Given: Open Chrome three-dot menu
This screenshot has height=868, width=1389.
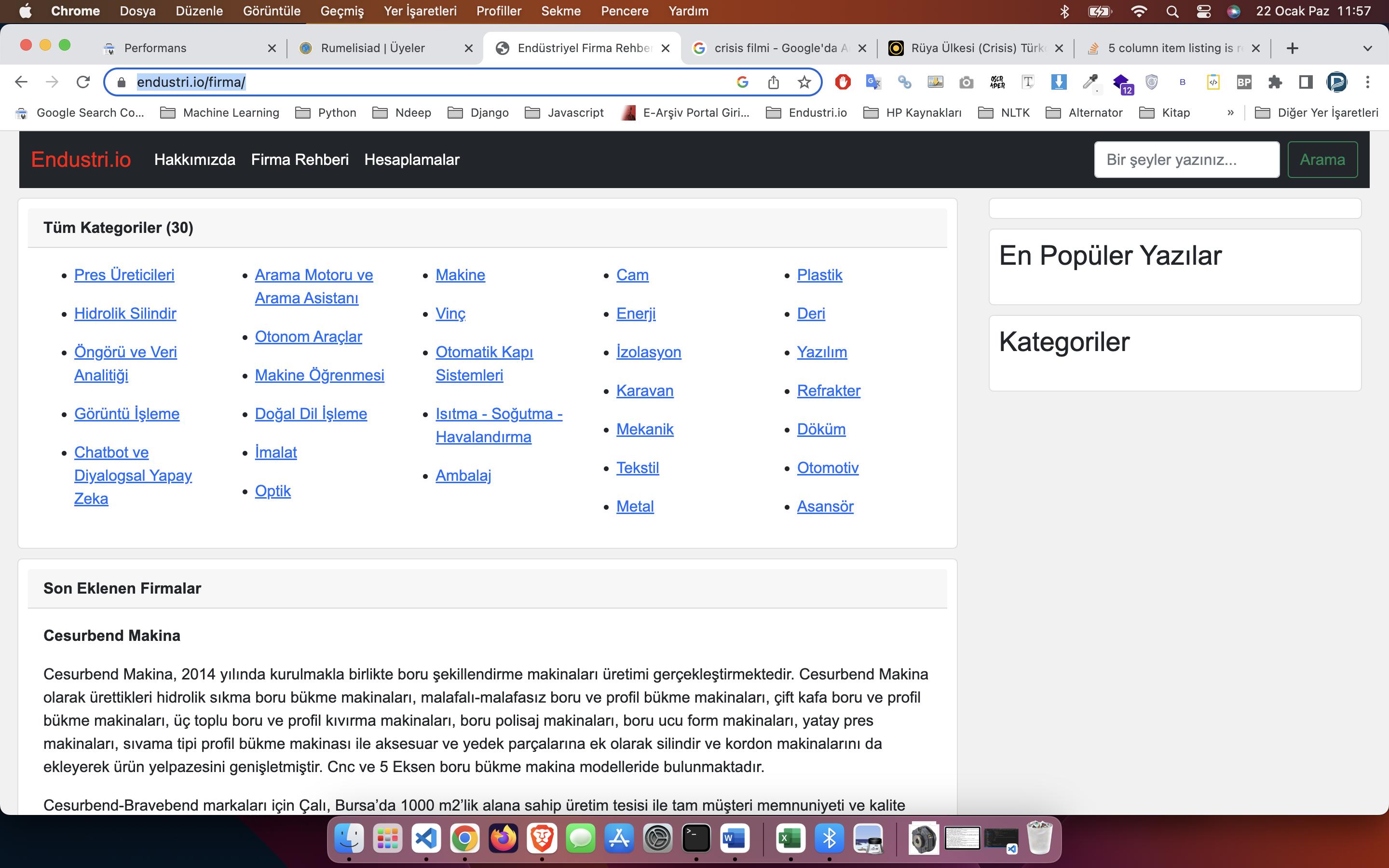Looking at the screenshot, I should (x=1368, y=82).
